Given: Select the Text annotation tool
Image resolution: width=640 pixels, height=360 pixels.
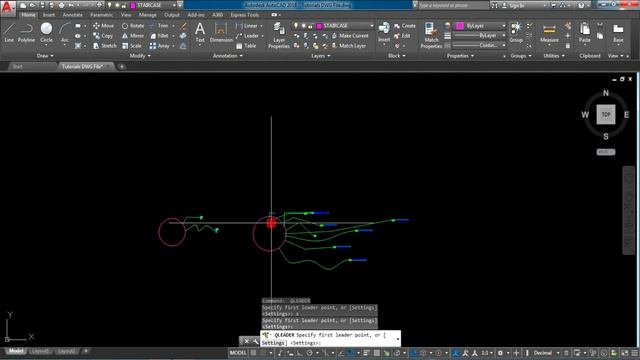Looking at the screenshot, I should [x=200, y=33].
